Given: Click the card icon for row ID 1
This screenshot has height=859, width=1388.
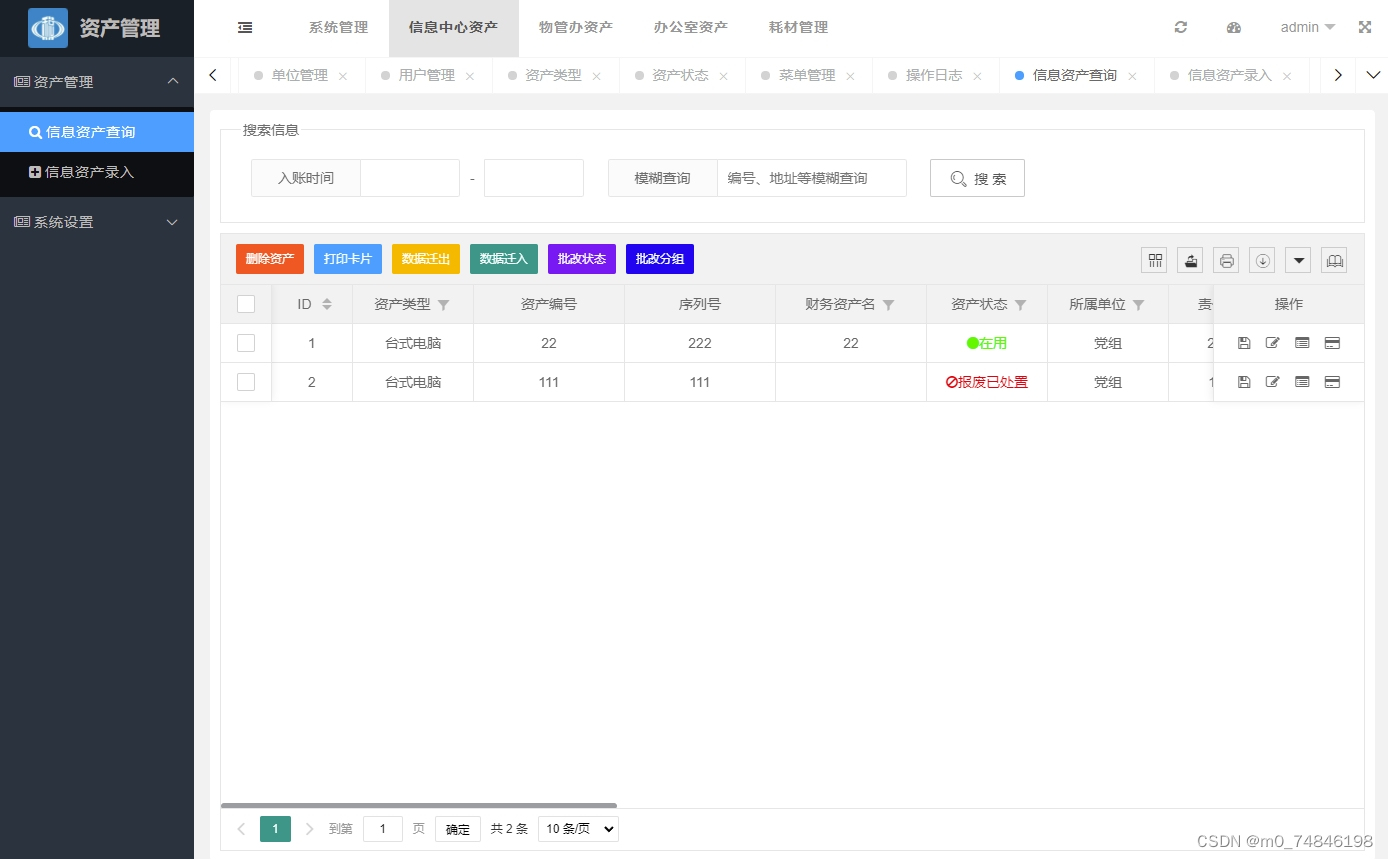Looking at the screenshot, I should tap(1332, 343).
